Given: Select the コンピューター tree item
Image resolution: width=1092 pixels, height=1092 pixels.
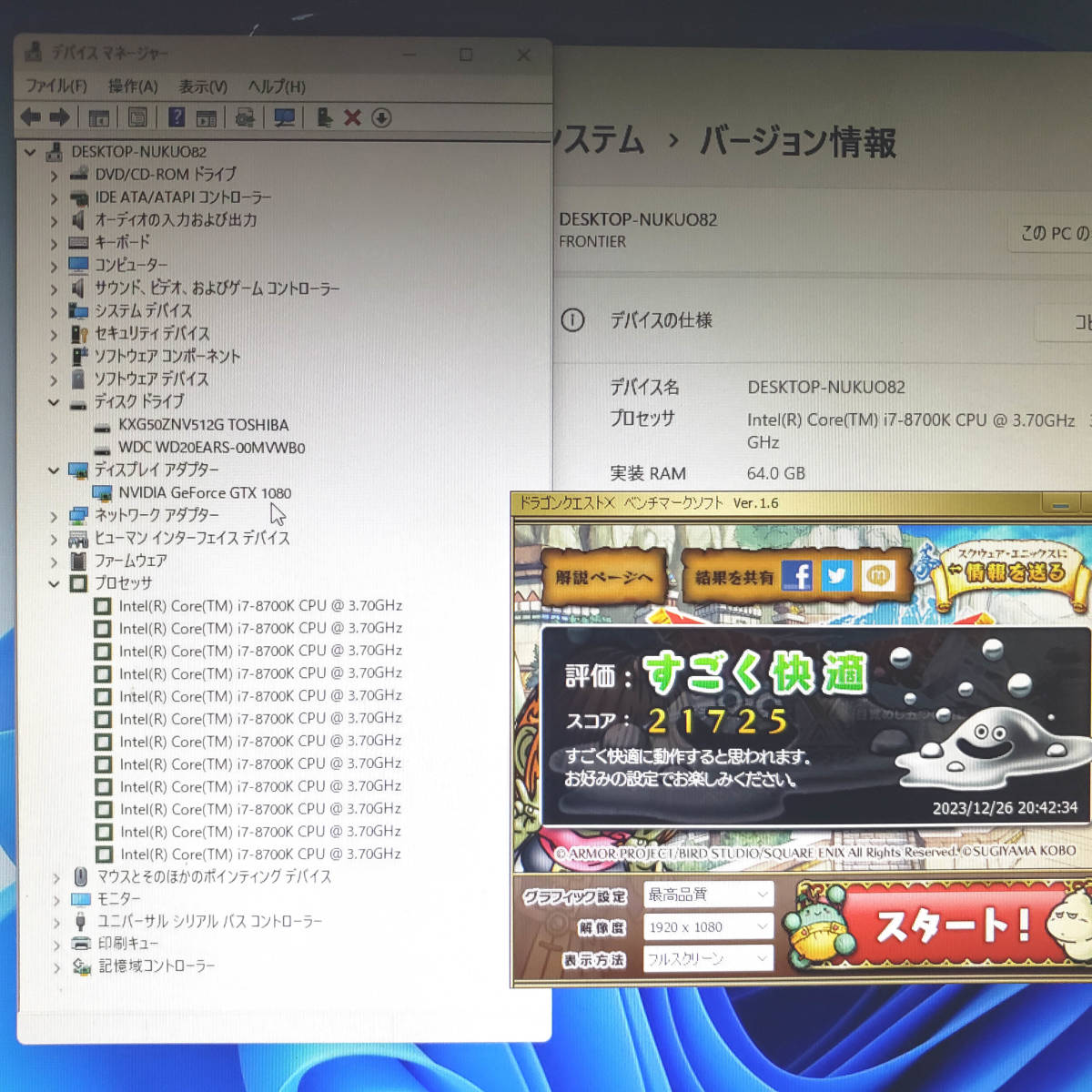Looking at the screenshot, I should point(131,265).
